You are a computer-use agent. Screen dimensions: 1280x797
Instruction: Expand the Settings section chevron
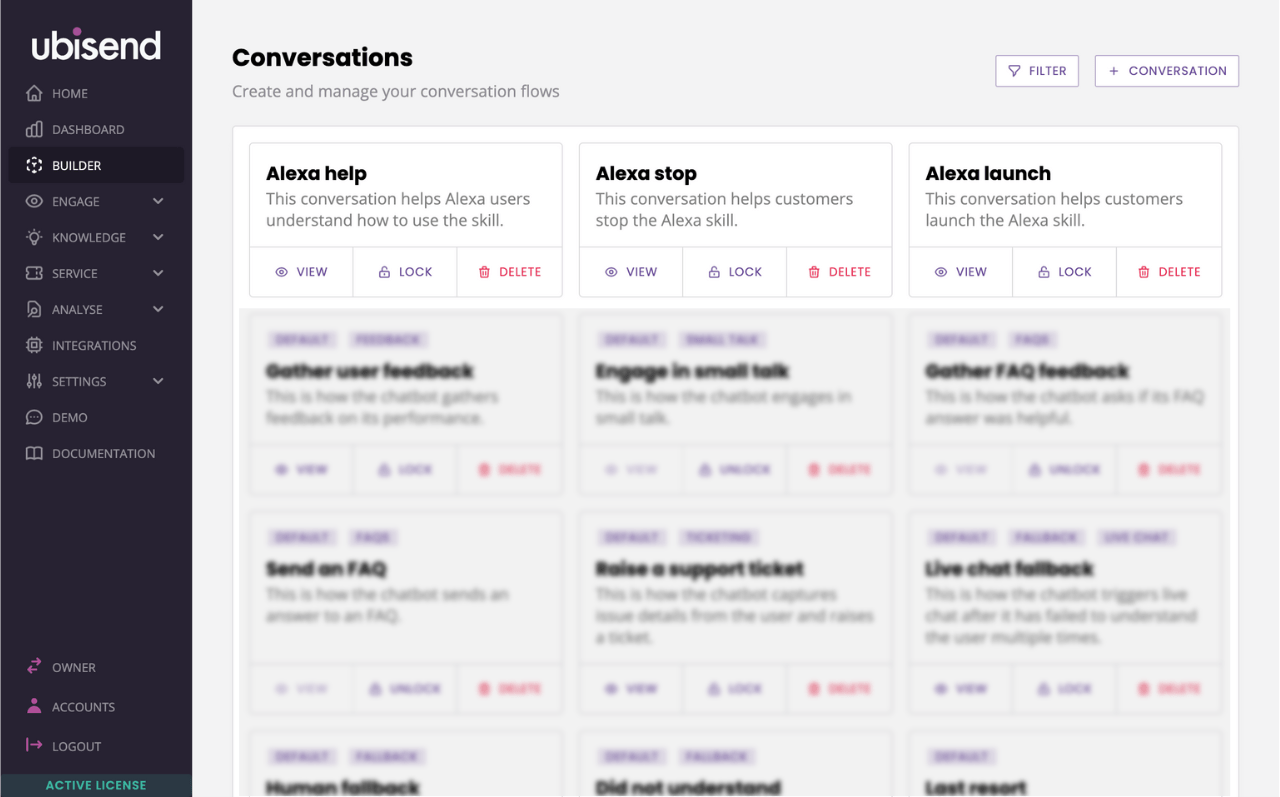(x=158, y=381)
